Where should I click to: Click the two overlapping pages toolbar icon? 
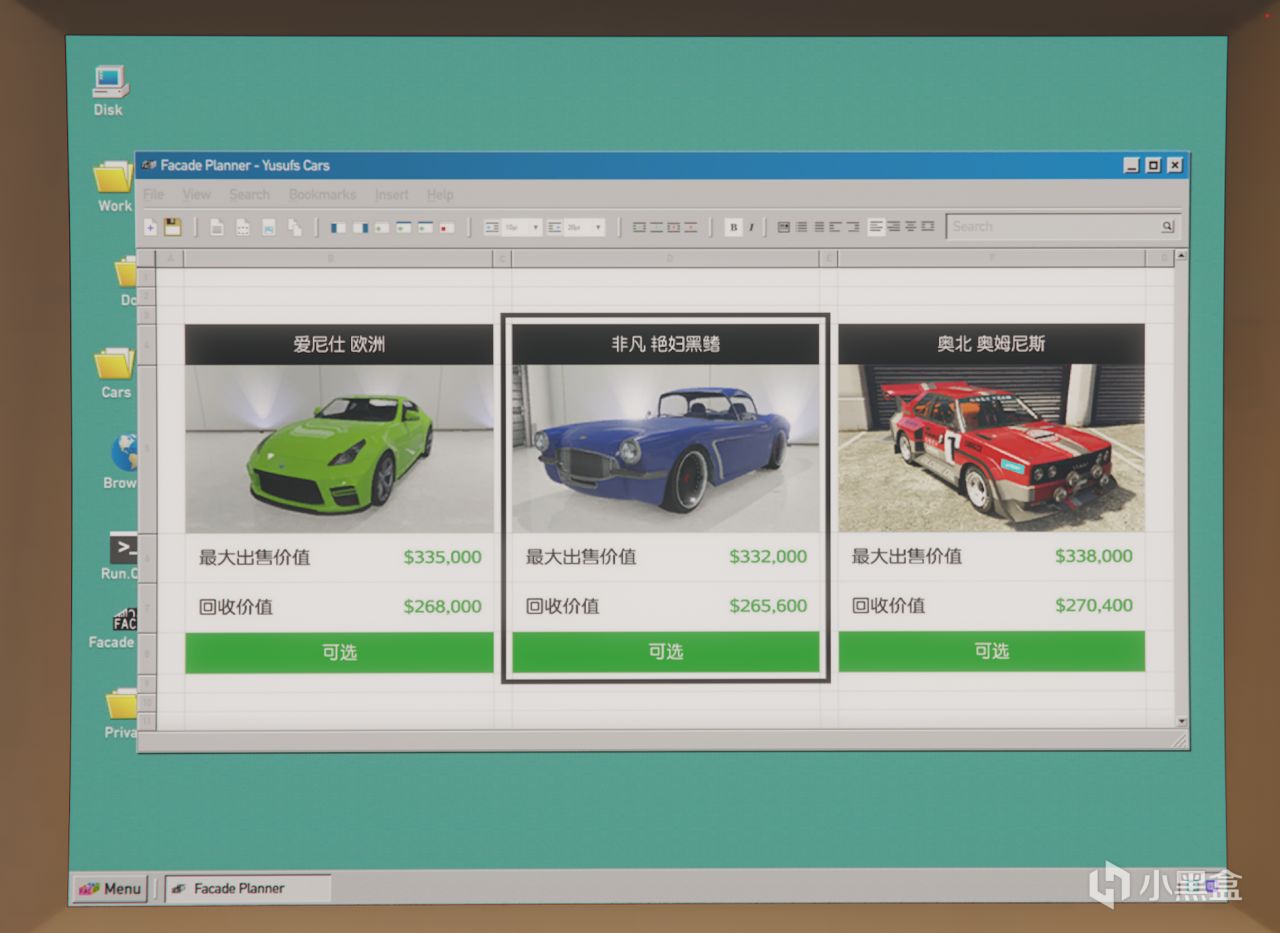click(x=295, y=227)
